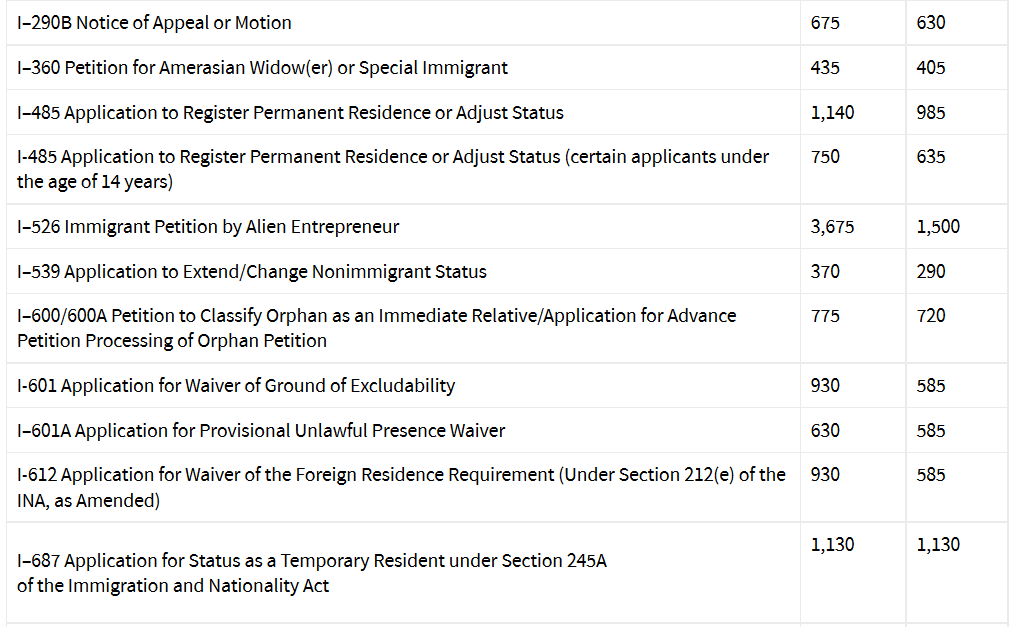Viewport: 1014px width, 627px height.
Task: Click the I-485 Application to Register Permanent Residence entry
Action: (x=290, y=112)
